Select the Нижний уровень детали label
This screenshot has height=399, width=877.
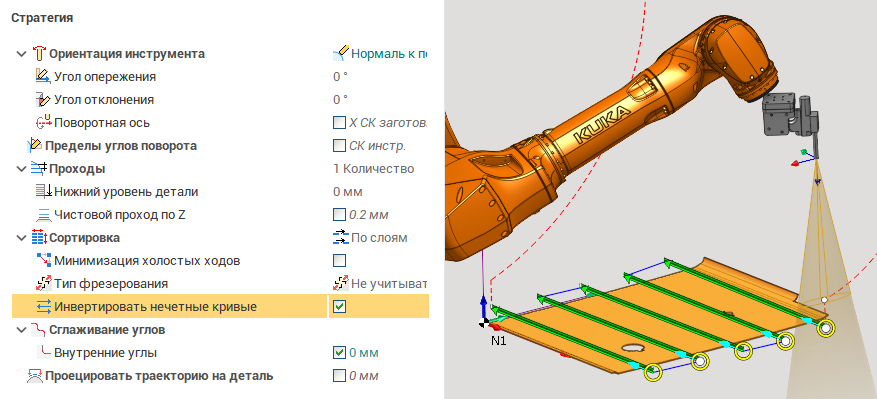pos(126,191)
